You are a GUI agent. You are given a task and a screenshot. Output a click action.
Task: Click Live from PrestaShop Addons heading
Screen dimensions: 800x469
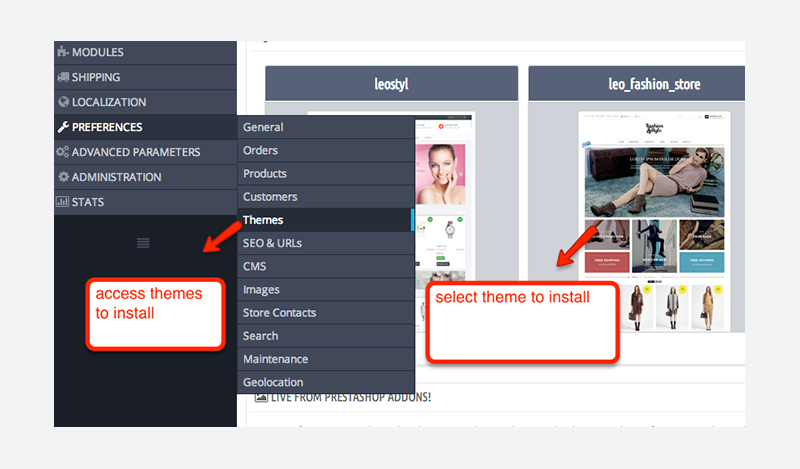point(351,397)
